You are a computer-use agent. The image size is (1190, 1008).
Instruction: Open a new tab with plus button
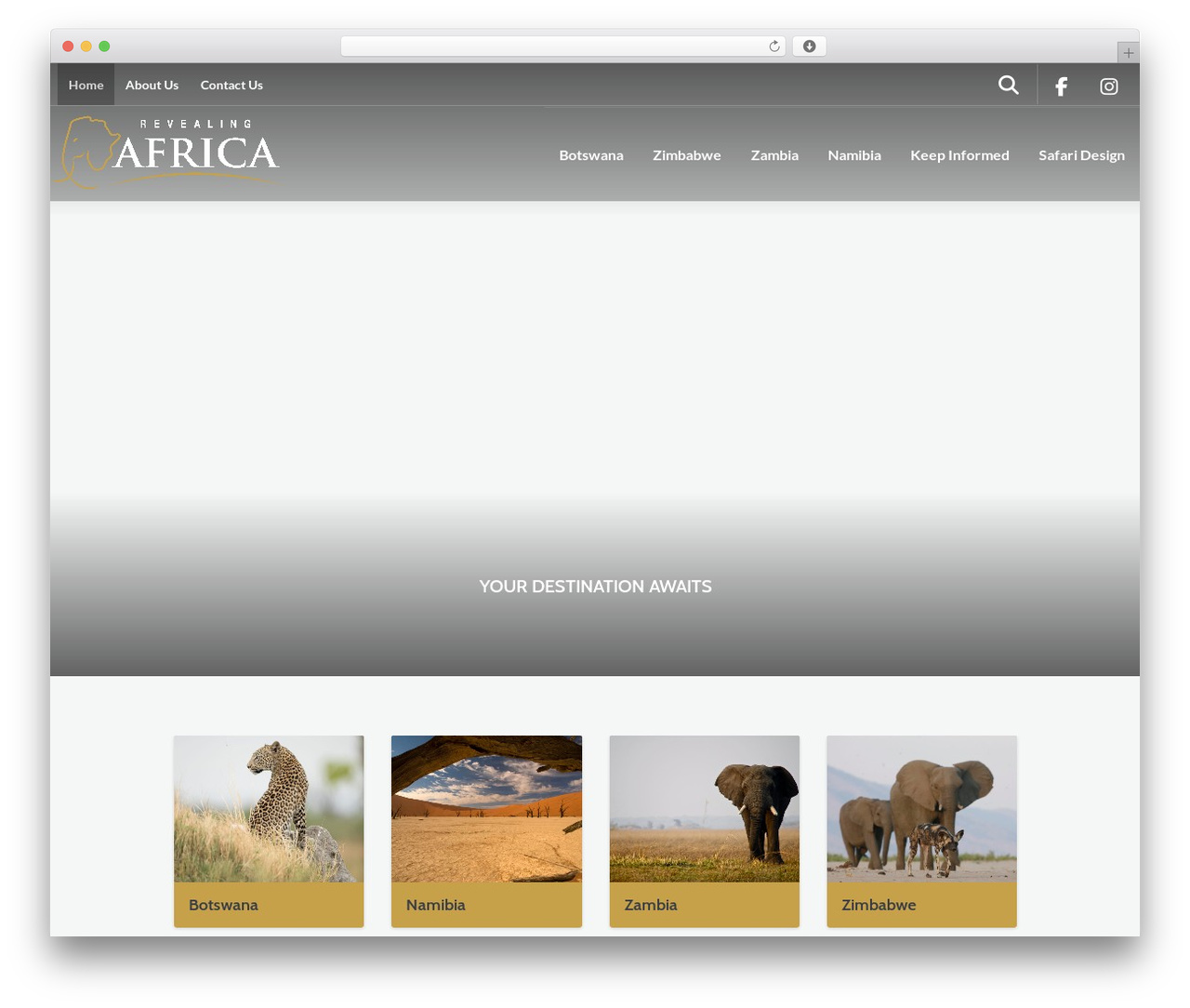click(1128, 53)
